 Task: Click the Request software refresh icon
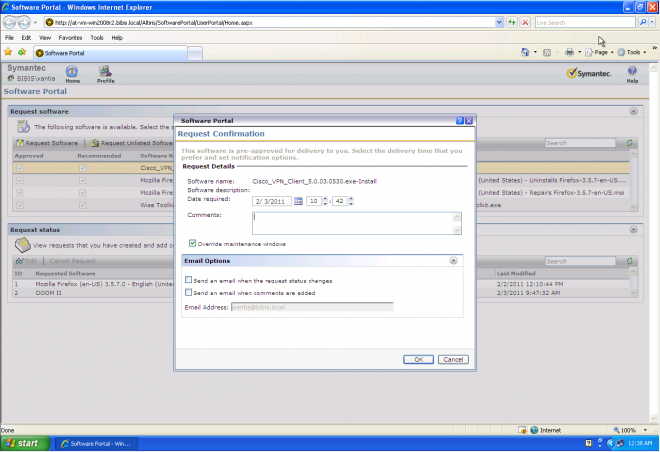pyautogui.click(x=629, y=143)
